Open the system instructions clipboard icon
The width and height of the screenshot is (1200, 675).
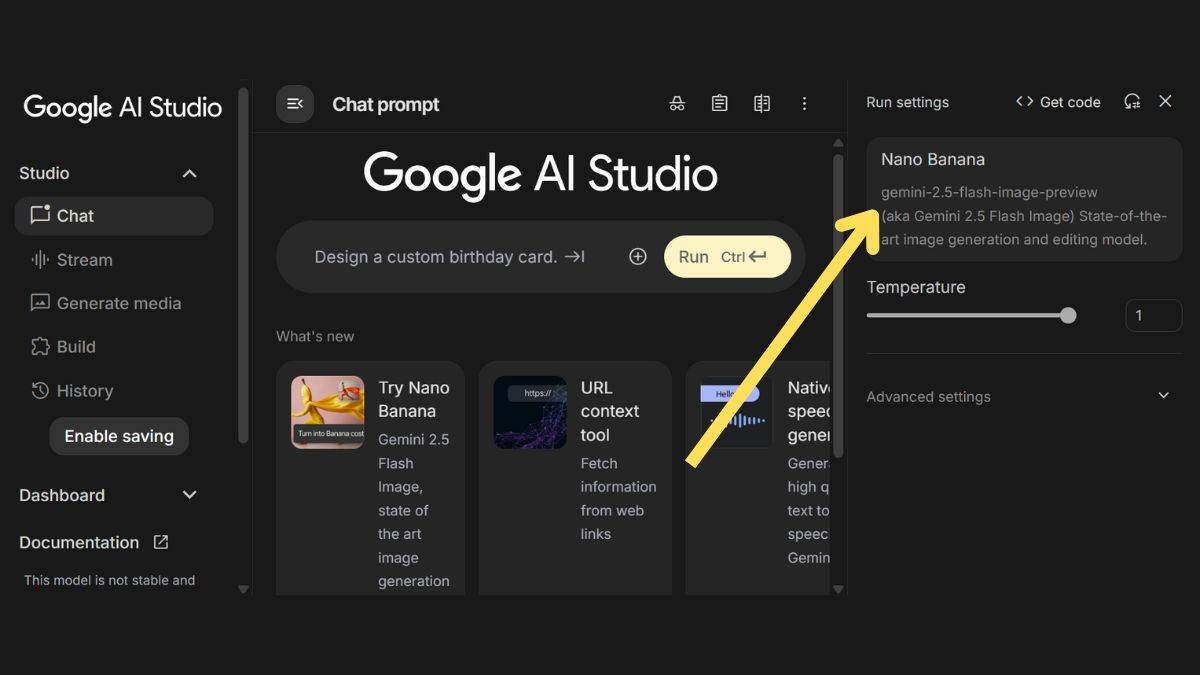[x=719, y=104]
